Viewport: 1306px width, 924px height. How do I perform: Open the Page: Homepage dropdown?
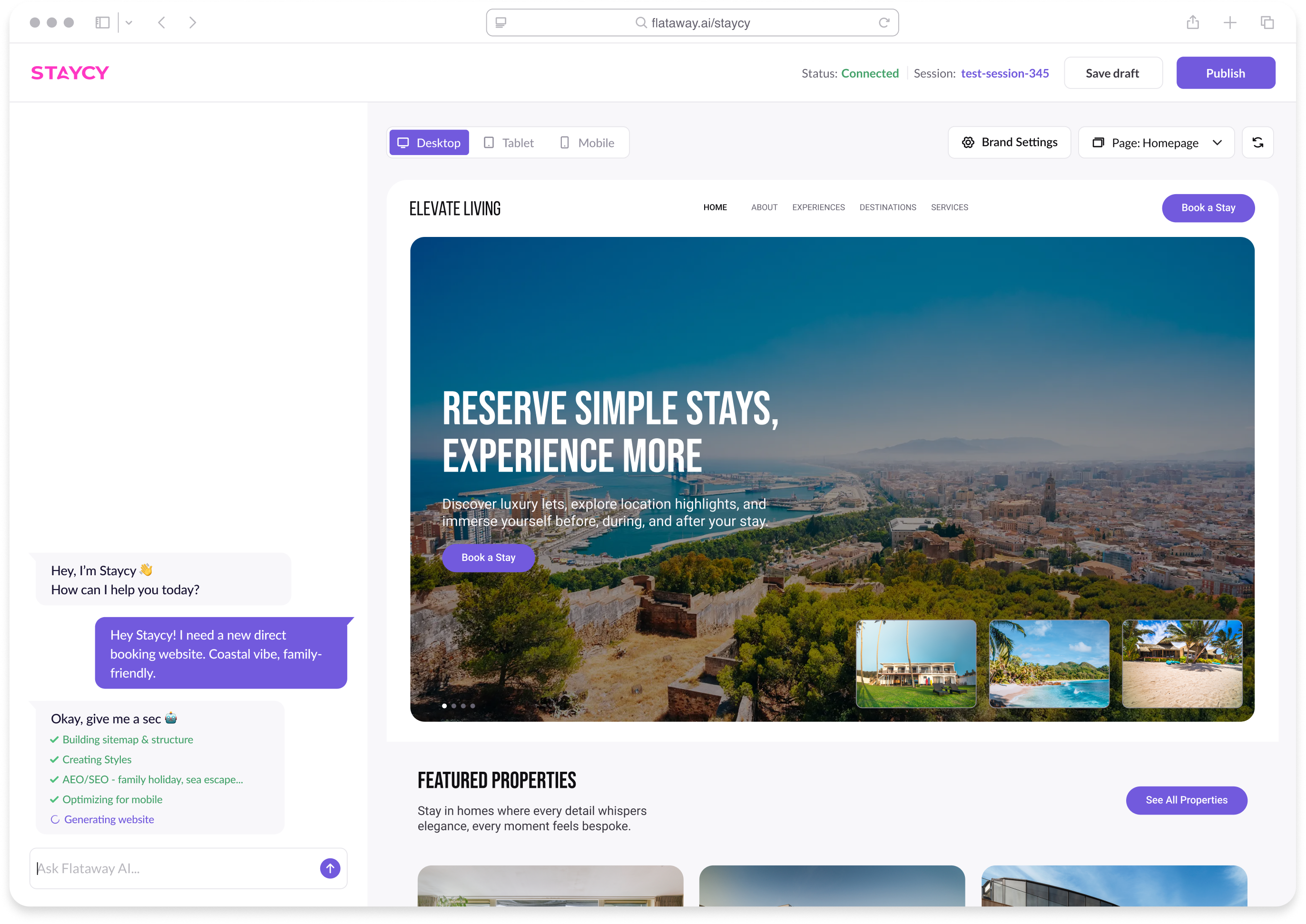[x=1156, y=142]
